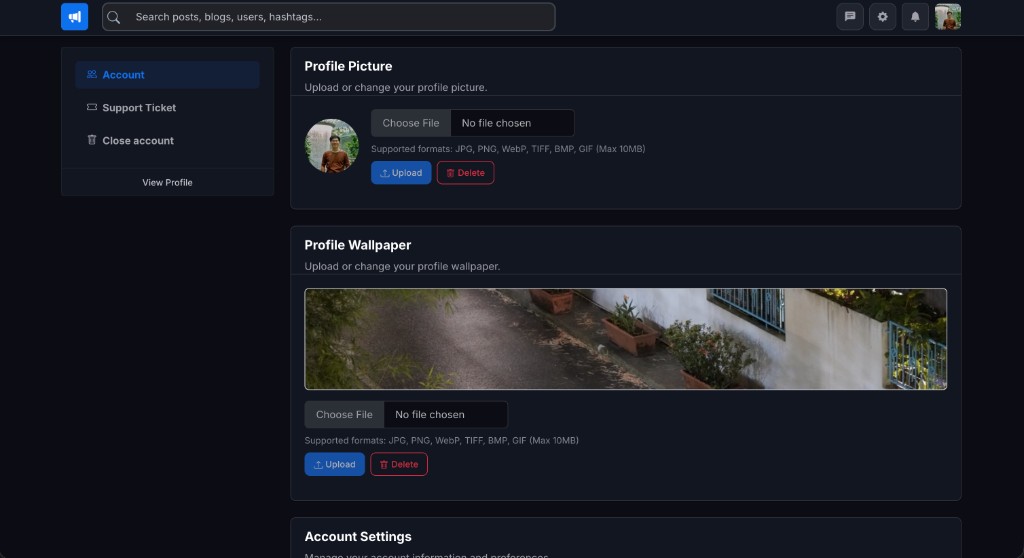Click the profile wallpaper preview image
The width and height of the screenshot is (1024, 558).
point(626,339)
